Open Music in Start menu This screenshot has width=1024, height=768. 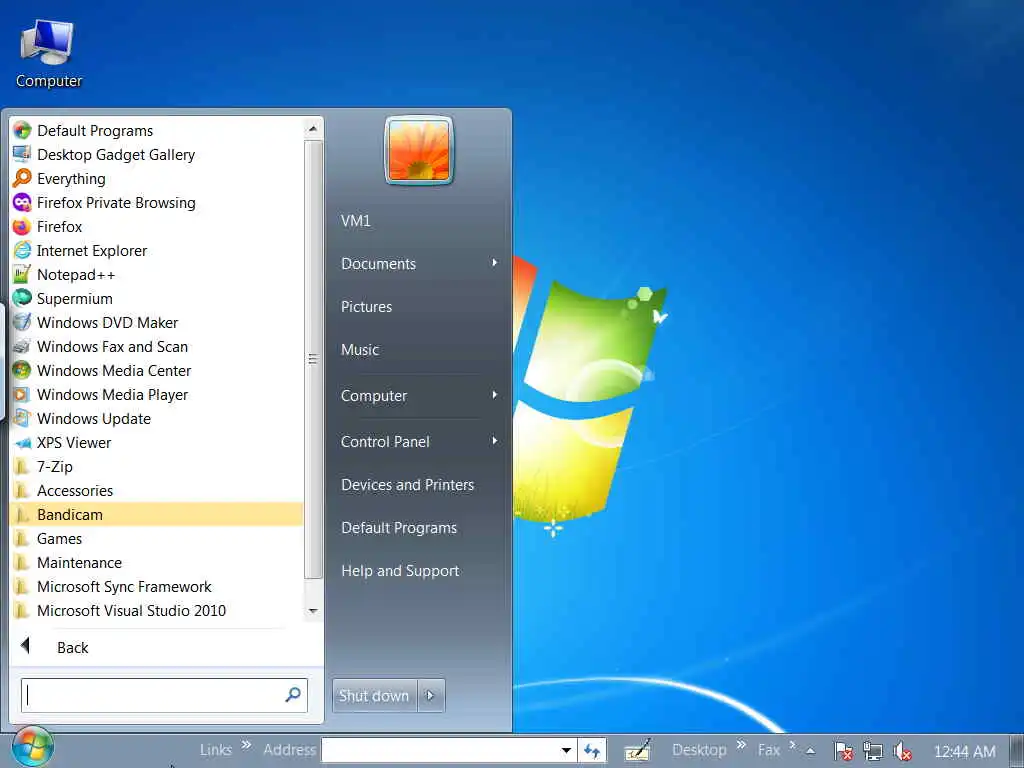click(x=418, y=350)
